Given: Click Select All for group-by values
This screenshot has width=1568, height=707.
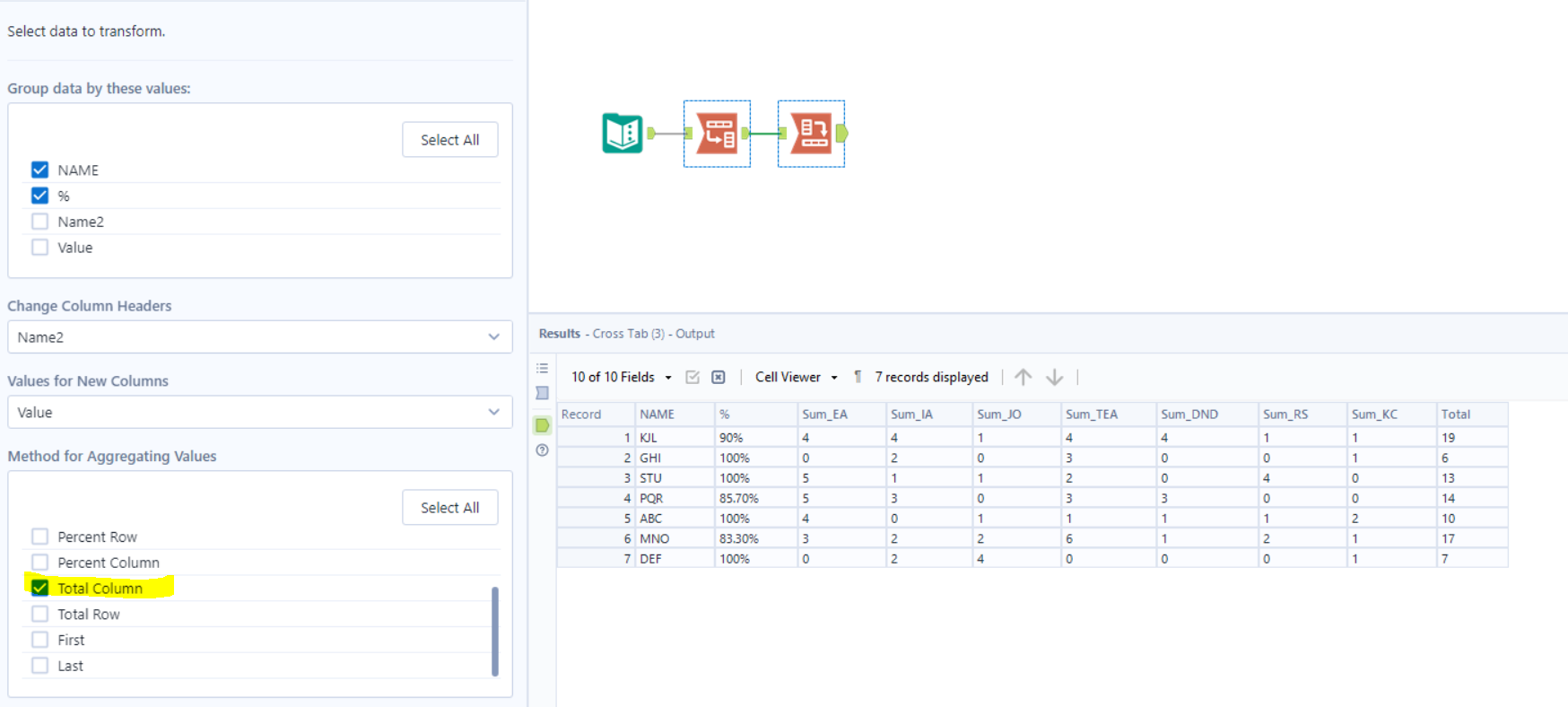Looking at the screenshot, I should click(x=450, y=140).
